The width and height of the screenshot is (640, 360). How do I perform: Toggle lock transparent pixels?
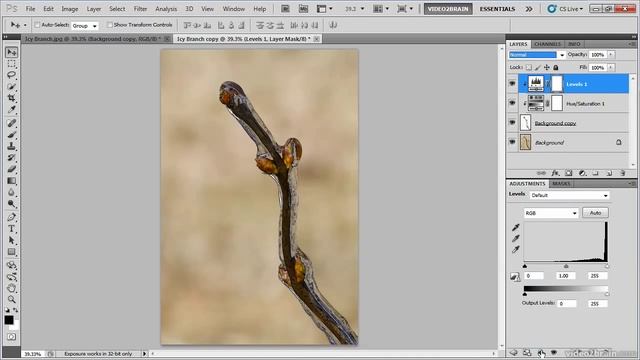click(529, 67)
